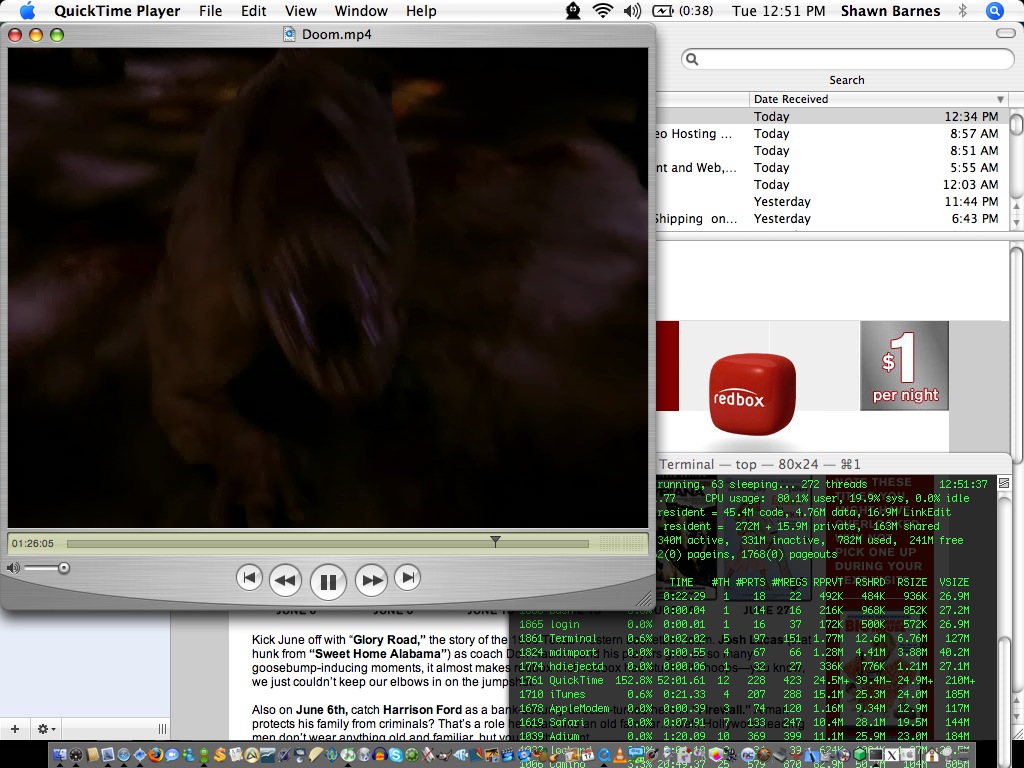Click the Terminal scrollbar split icon
This screenshot has height=768, width=1024.
[x=1004, y=483]
